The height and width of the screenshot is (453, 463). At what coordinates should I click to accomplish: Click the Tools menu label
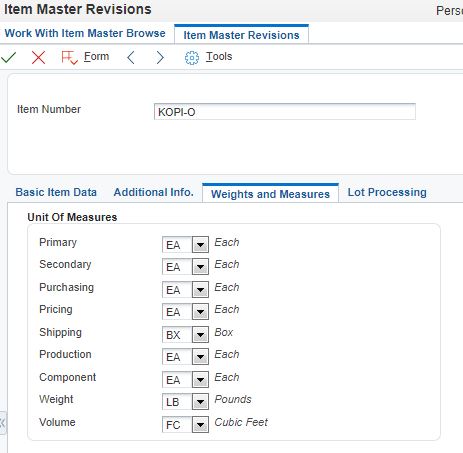[219, 56]
